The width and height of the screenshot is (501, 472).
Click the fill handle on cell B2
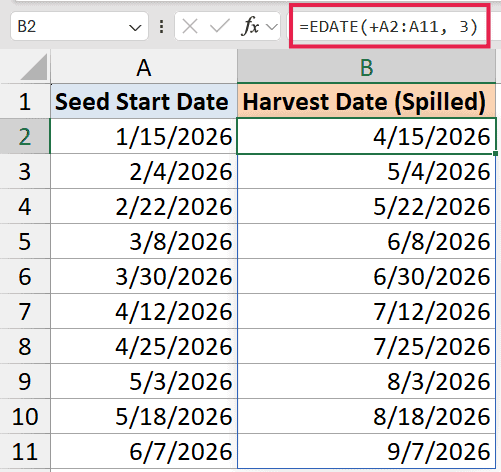(496, 154)
